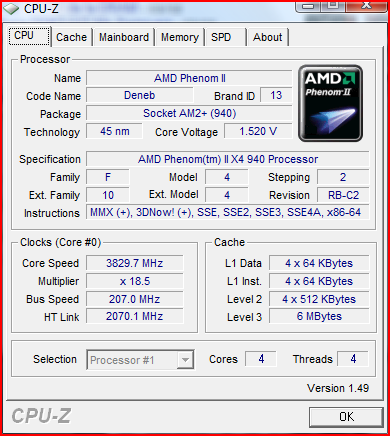
Task: Click the Multiplier x 18.5 field
Action: tap(135, 281)
